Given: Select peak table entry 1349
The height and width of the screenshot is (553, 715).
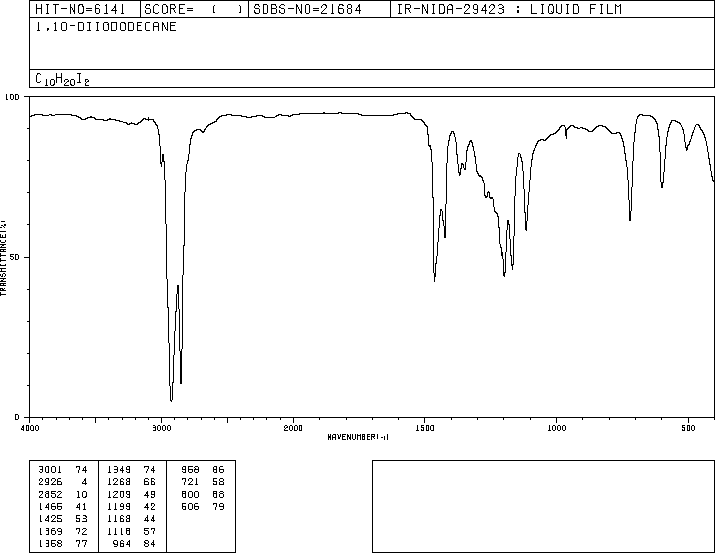Looking at the screenshot, I should click(119, 470).
